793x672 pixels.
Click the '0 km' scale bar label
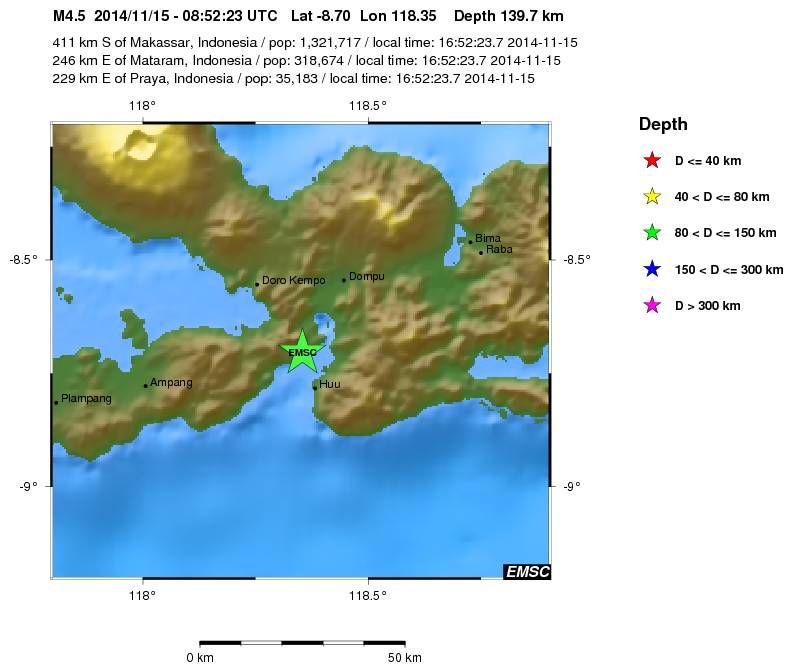tap(200, 658)
